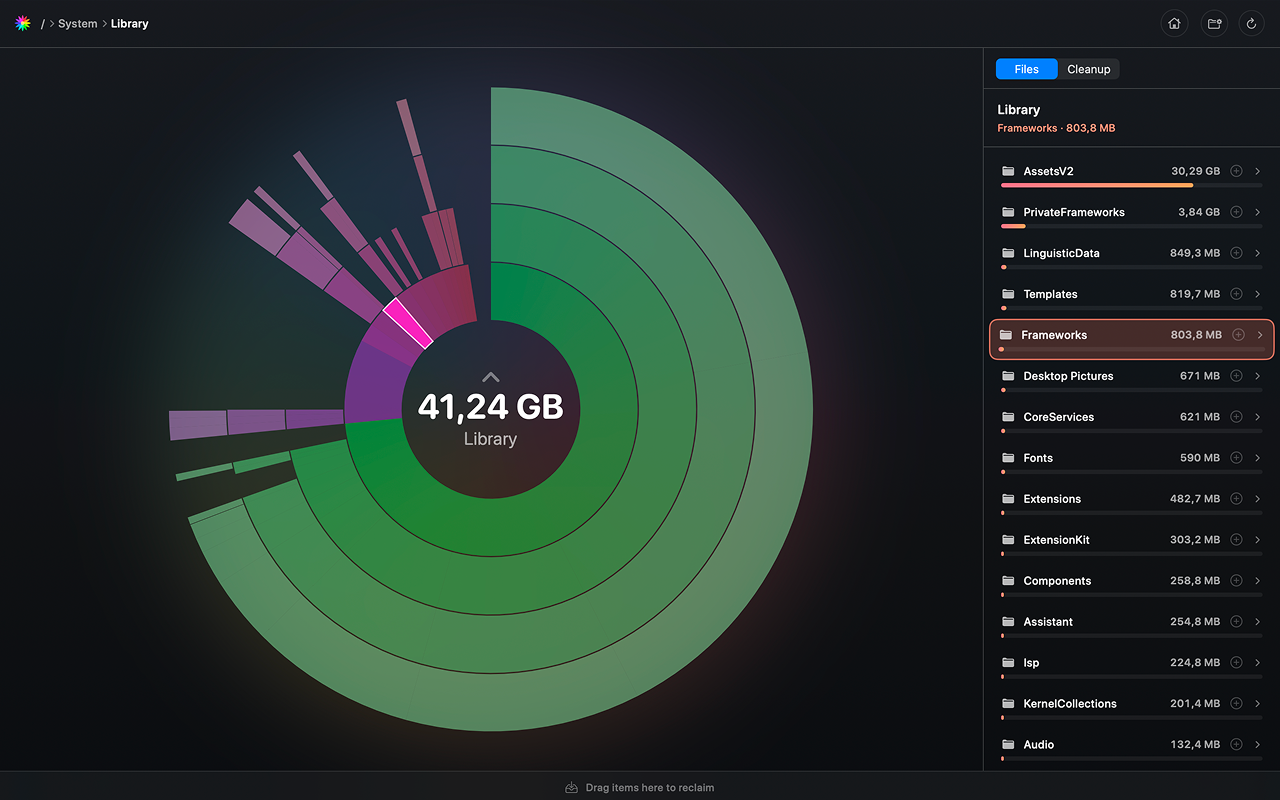This screenshot has height=800, width=1280.
Task: Select the lsp folder row
Action: click(x=1132, y=667)
